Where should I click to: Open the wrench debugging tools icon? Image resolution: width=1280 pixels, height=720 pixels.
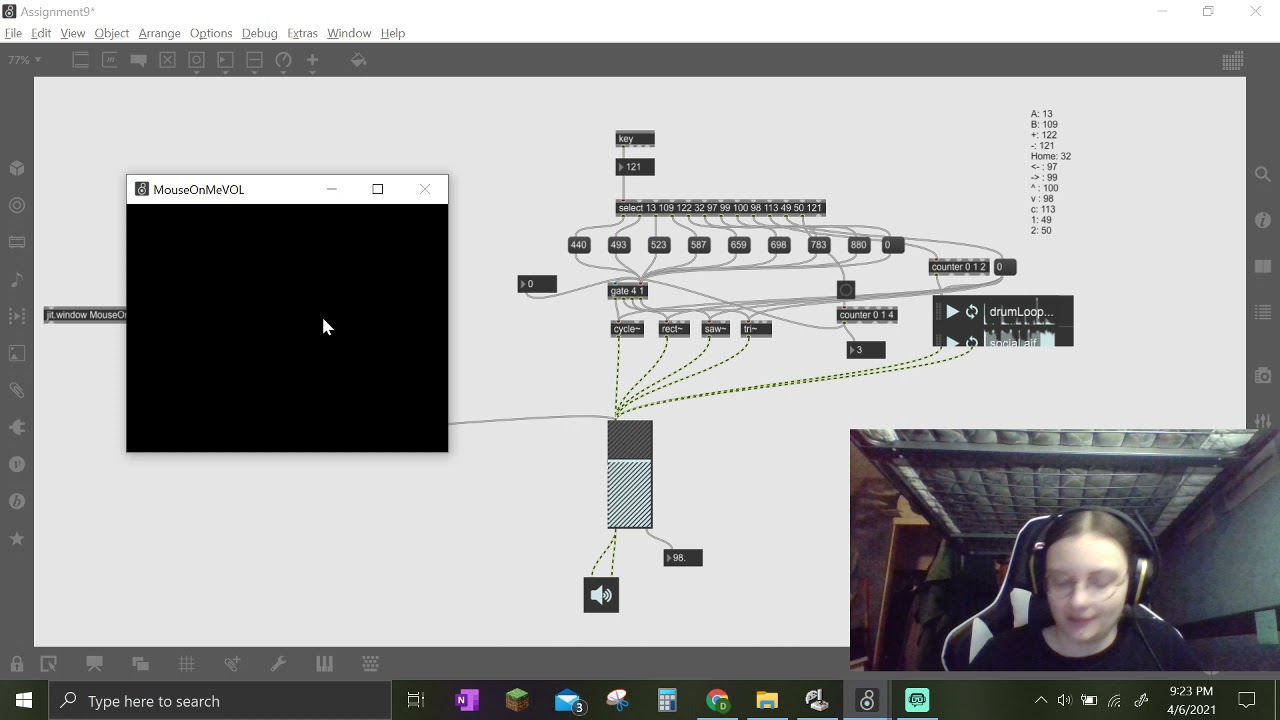click(x=278, y=663)
